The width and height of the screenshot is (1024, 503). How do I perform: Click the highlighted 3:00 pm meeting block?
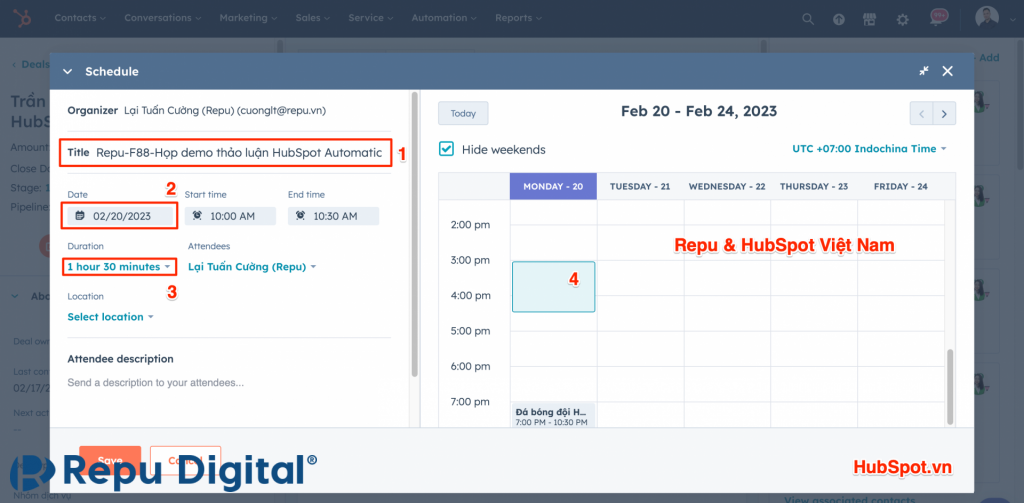pyautogui.click(x=553, y=287)
